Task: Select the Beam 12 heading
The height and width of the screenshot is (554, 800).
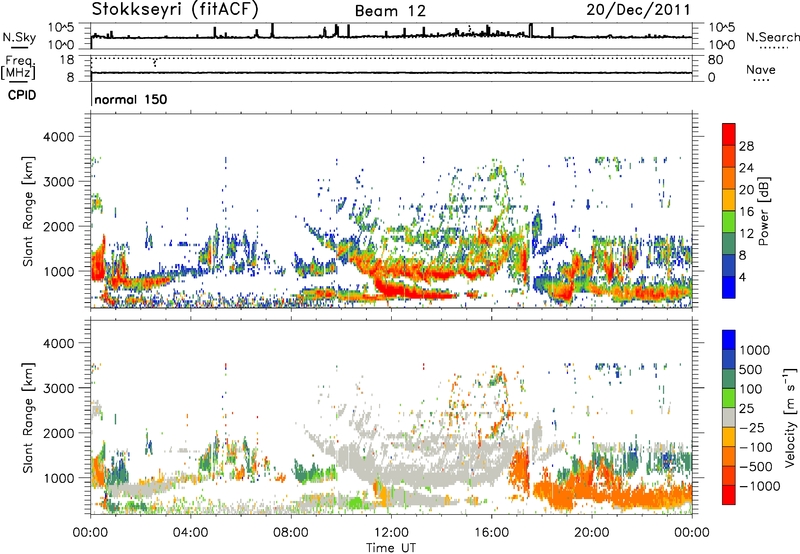Action: click(390, 11)
